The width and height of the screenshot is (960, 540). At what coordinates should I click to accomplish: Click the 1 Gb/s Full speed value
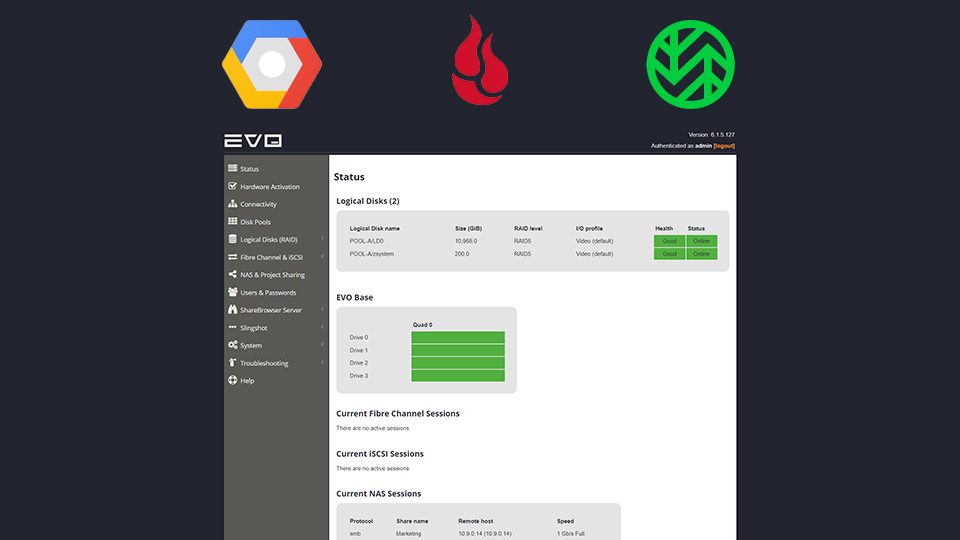pyautogui.click(x=571, y=534)
